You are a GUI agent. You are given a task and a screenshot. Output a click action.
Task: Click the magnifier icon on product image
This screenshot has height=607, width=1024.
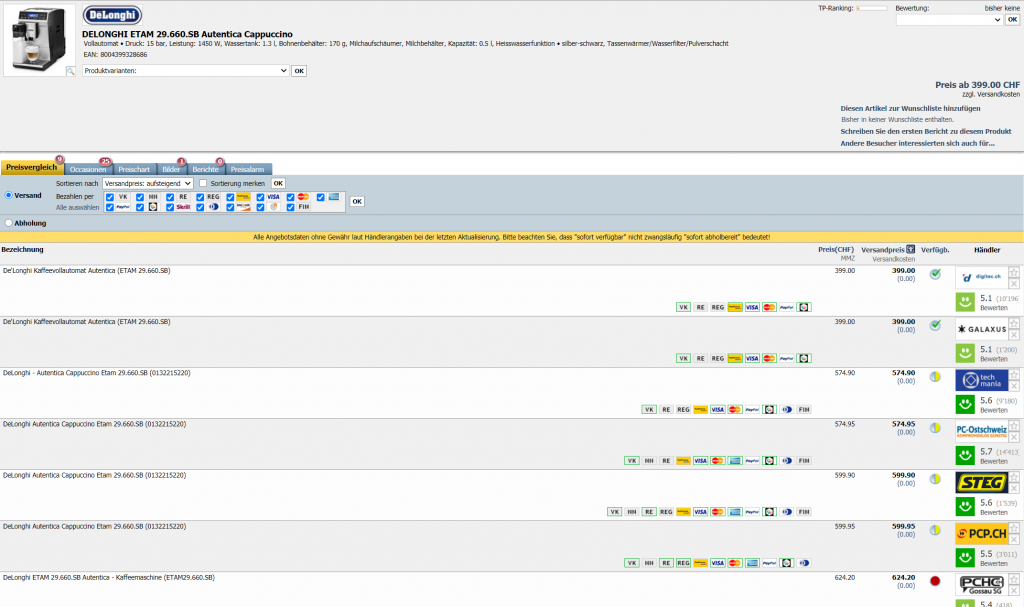coord(70,71)
